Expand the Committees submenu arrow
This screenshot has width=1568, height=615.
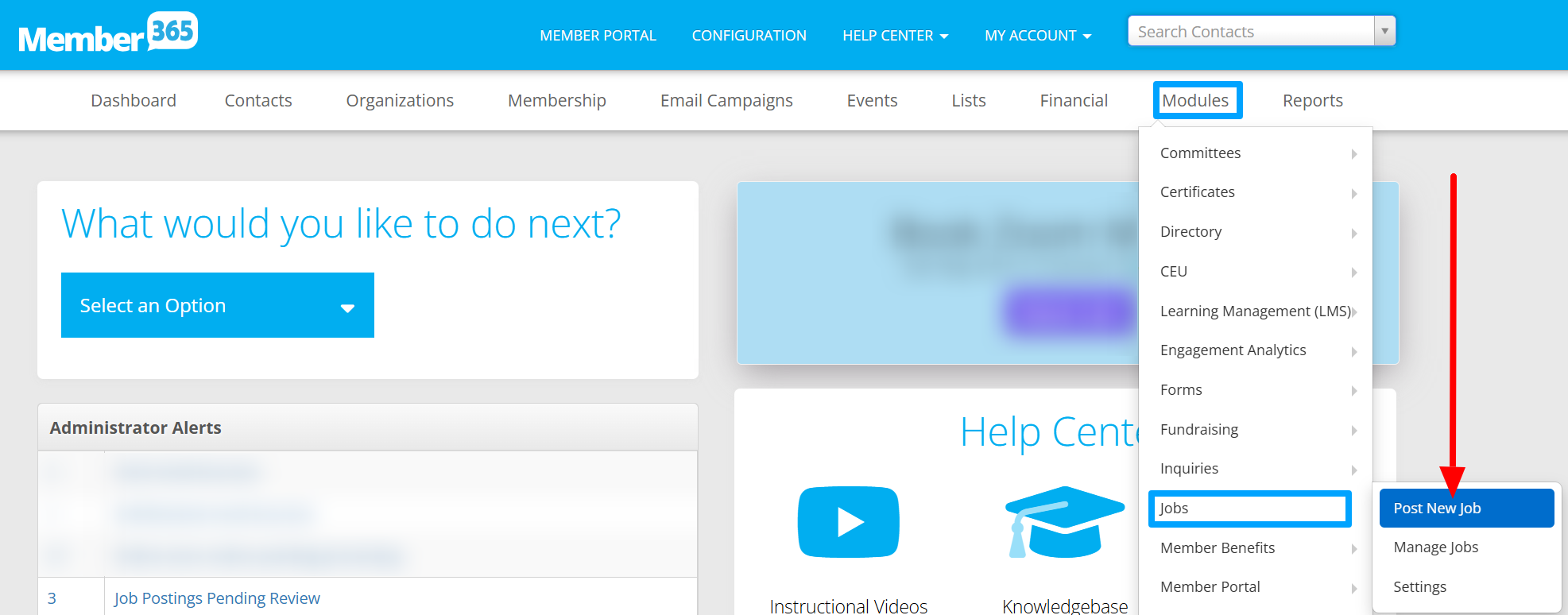pyautogui.click(x=1353, y=153)
